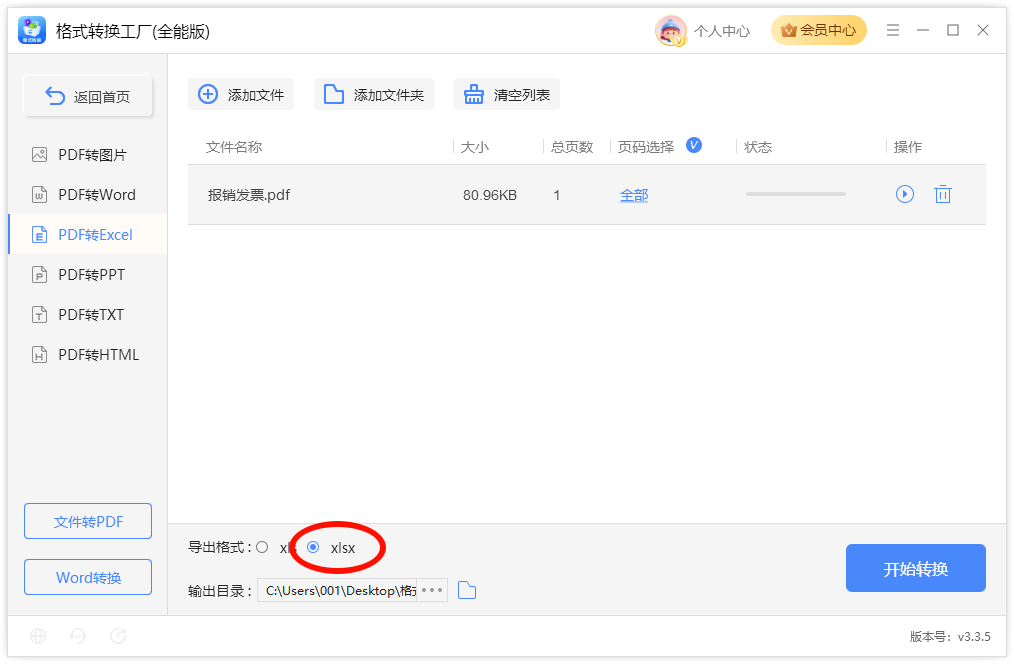Maximize the application window
This screenshot has height=664, width=1014.
[953, 30]
